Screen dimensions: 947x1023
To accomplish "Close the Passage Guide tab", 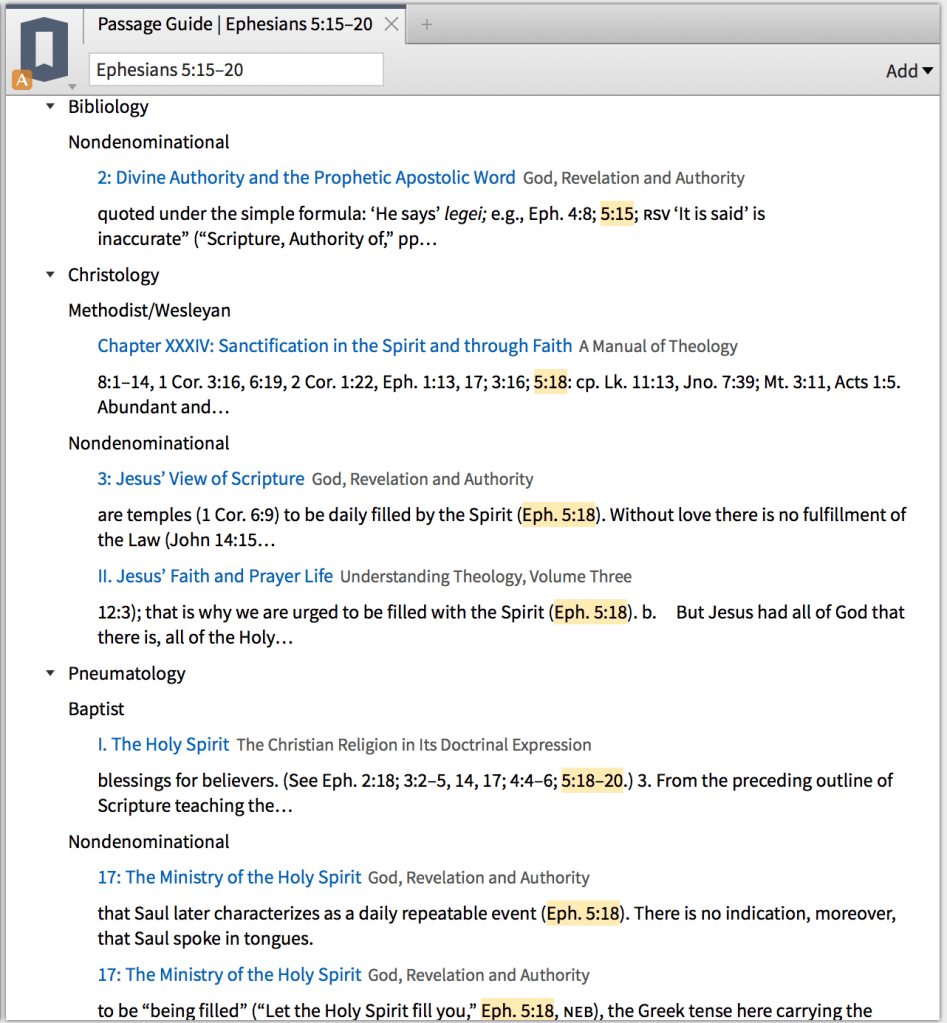I will pyautogui.click(x=390, y=24).
